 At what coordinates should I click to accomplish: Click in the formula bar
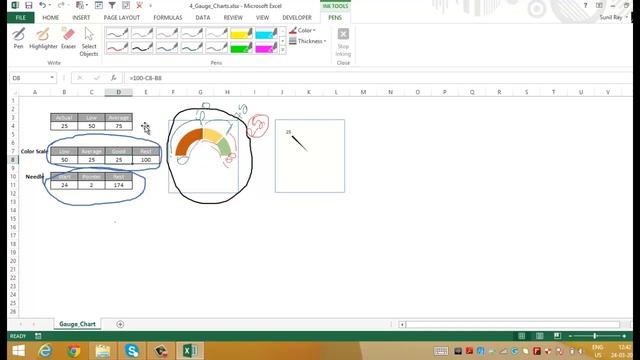pyautogui.click(x=379, y=78)
